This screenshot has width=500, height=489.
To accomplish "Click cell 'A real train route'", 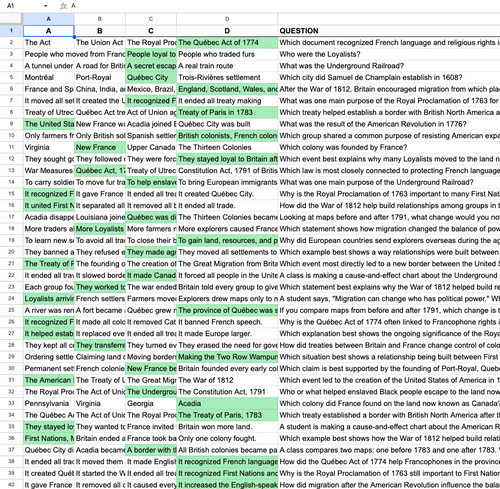I will pyautogui.click(x=227, y=66).
